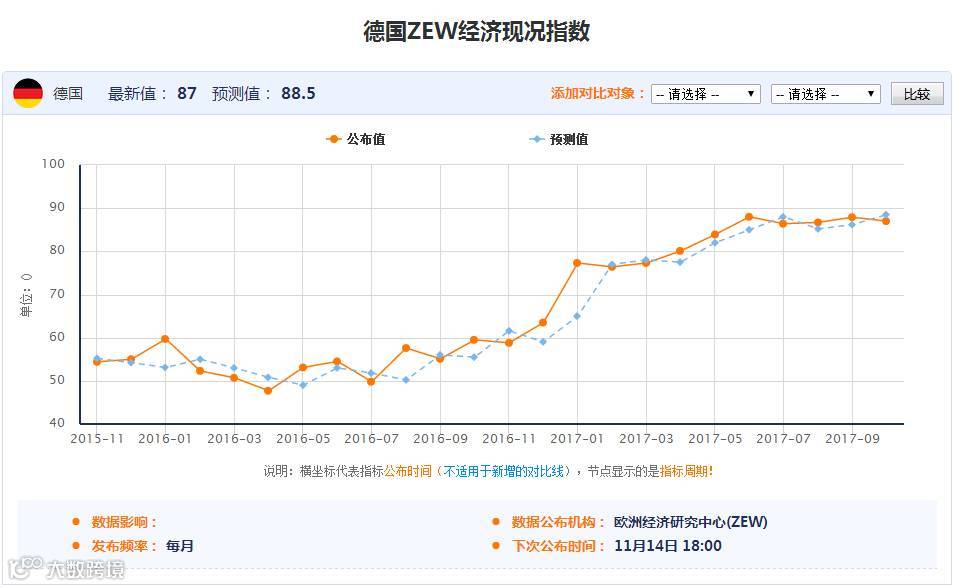Open the first 请选择 comparison dropdown

click(x=705, y=94)
